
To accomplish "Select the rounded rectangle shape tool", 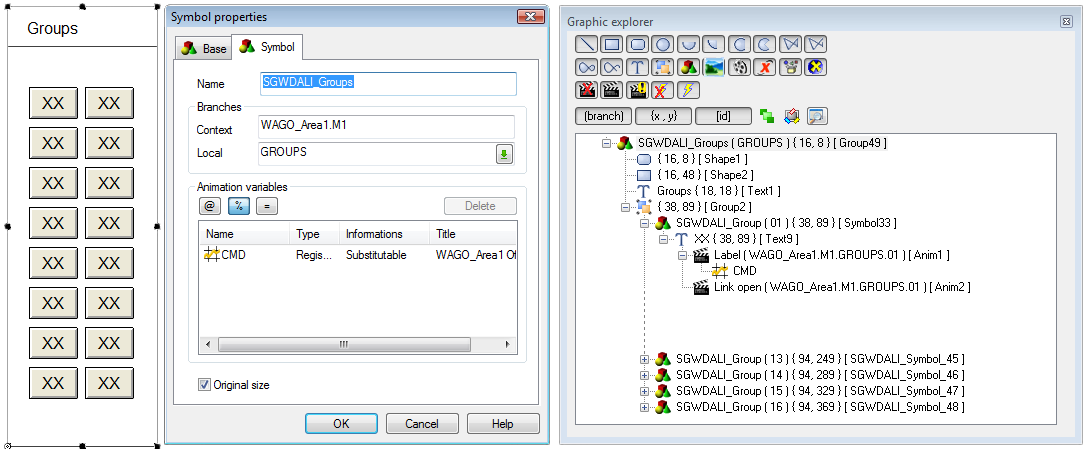I will pos(637,44).
